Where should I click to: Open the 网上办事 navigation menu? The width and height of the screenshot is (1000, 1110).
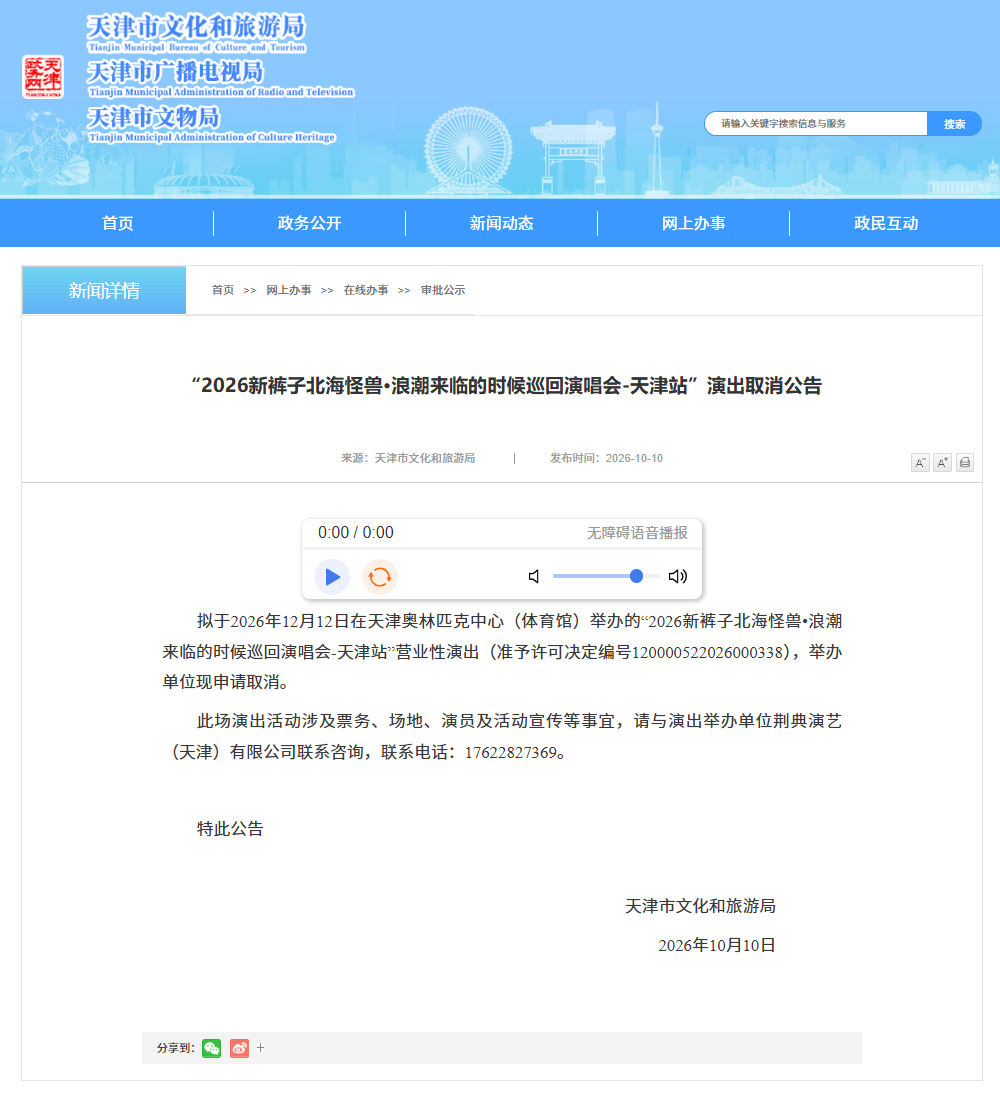pos(694,224)
